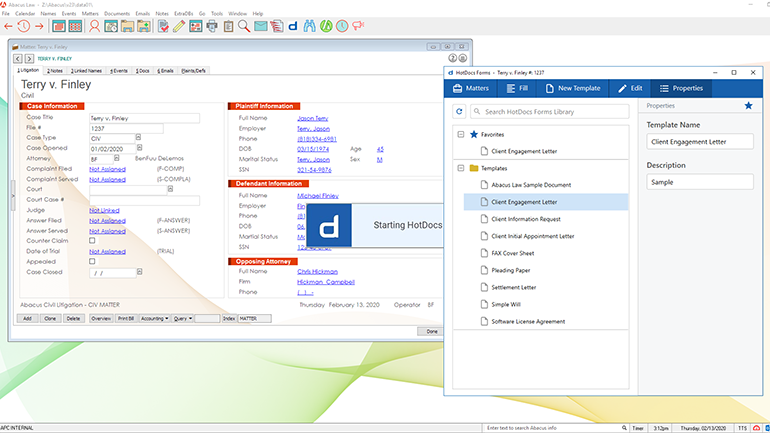Open the Matters menu in menu bar
The height and width of the screenshot is (433, 770).
90,14
